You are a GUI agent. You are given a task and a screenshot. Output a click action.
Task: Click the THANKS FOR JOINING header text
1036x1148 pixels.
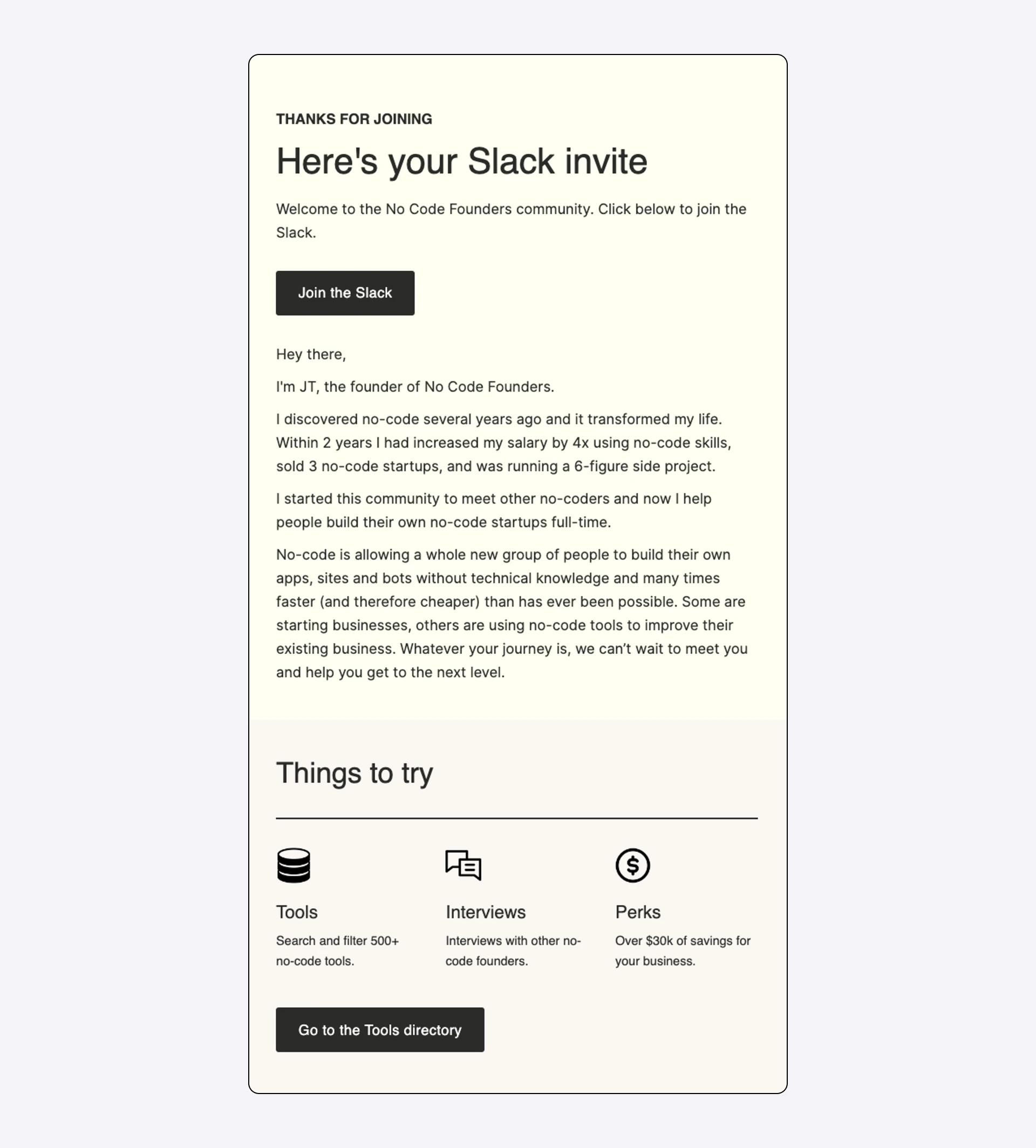pyautogui.click(x=353, y=119)
